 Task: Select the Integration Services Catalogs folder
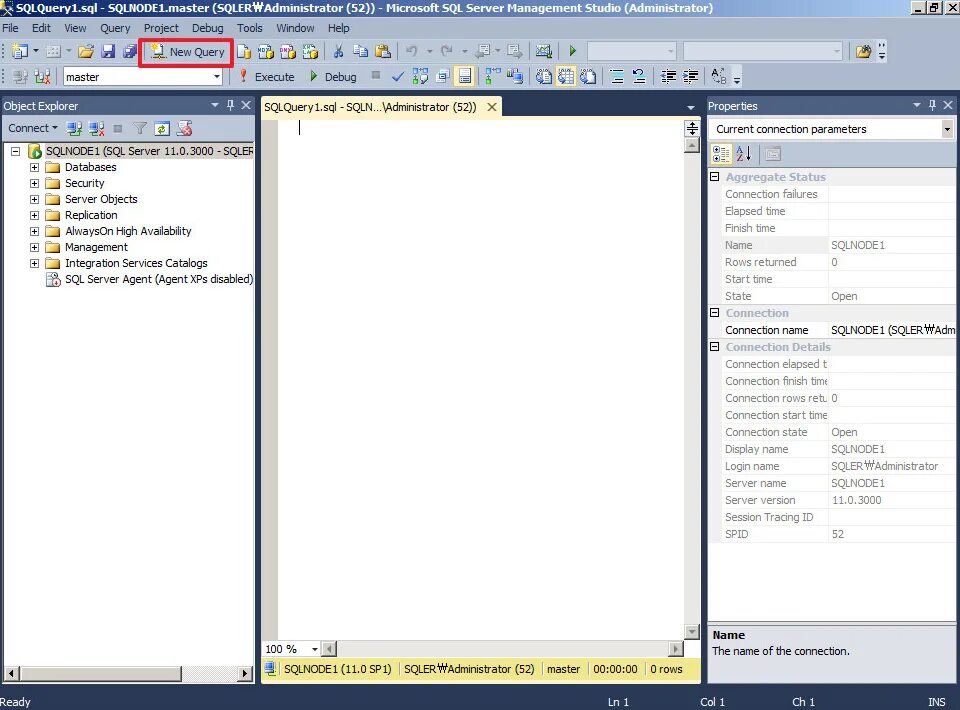point(127,263)
